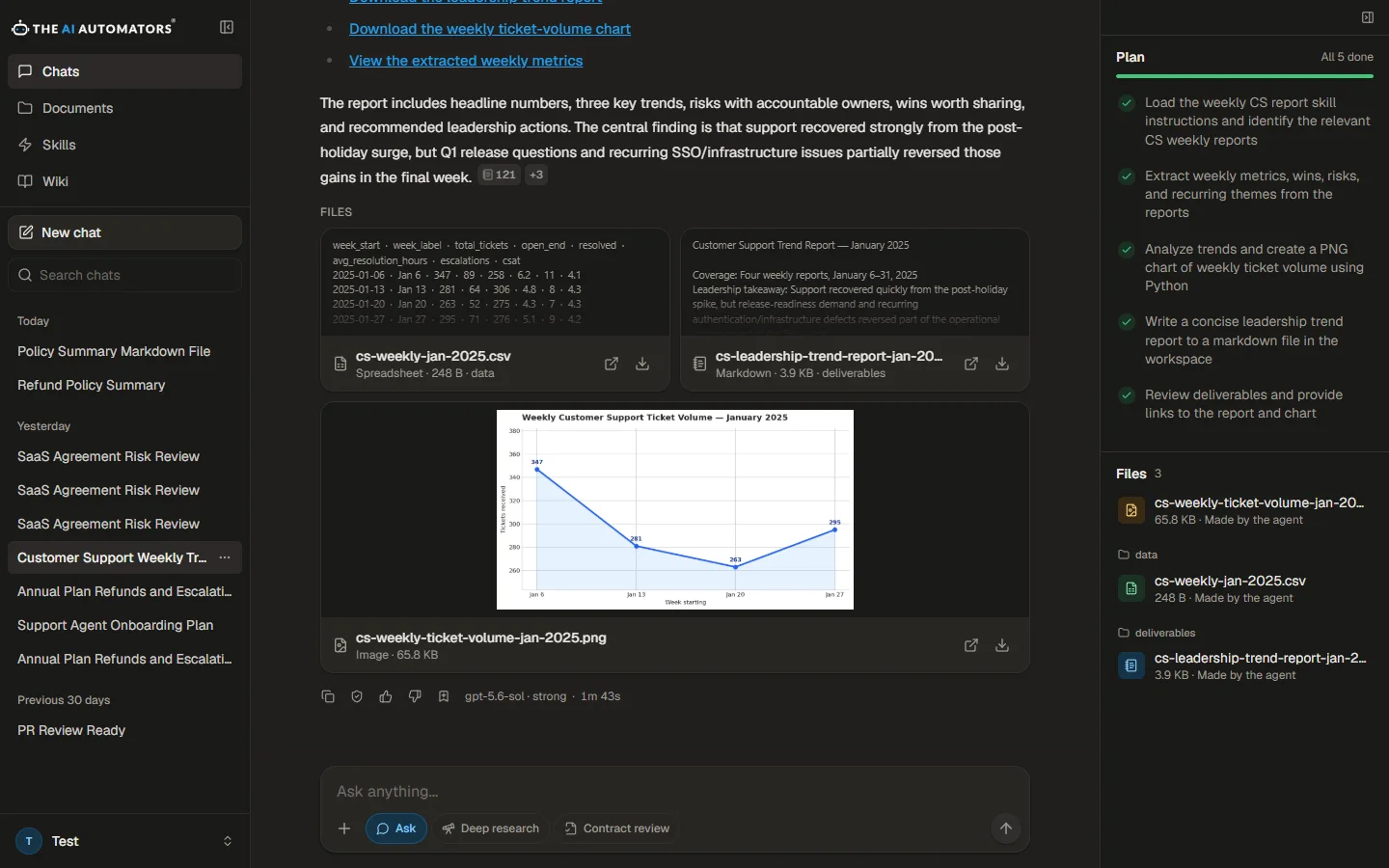The height and width of the screenshot is (868, 1389).
Task: Open cs-weekly-jan-2025.csv in new view
Action: tap(612, 364)
